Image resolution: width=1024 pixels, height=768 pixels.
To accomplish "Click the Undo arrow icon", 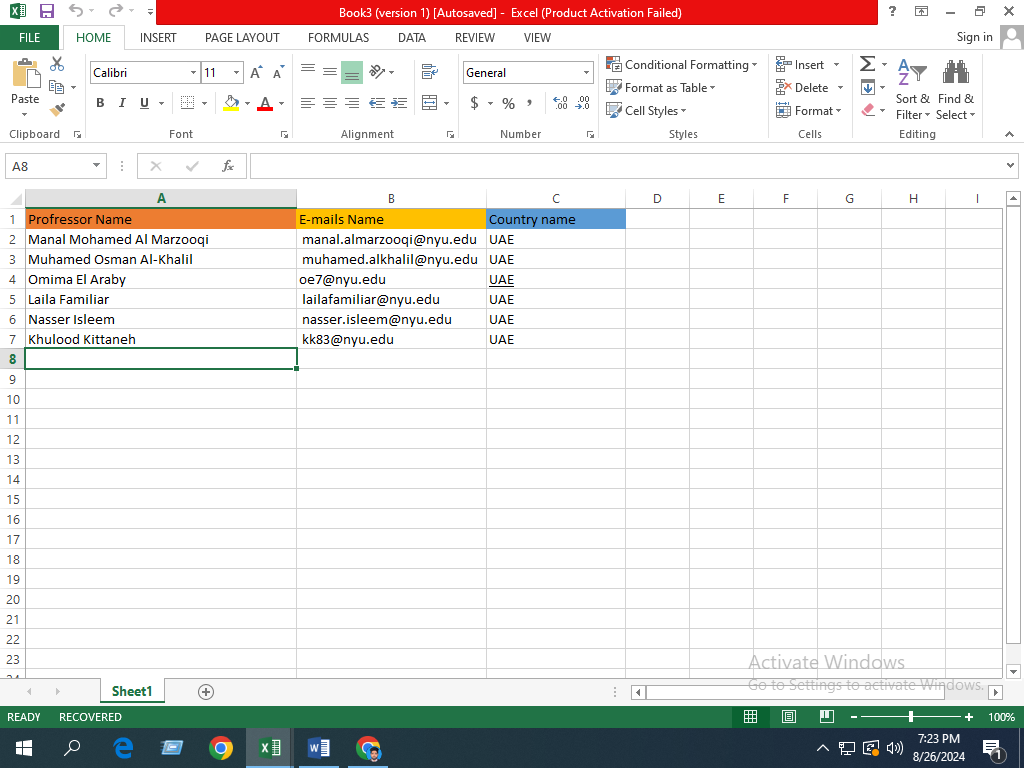I will click(x=76, y=11).
